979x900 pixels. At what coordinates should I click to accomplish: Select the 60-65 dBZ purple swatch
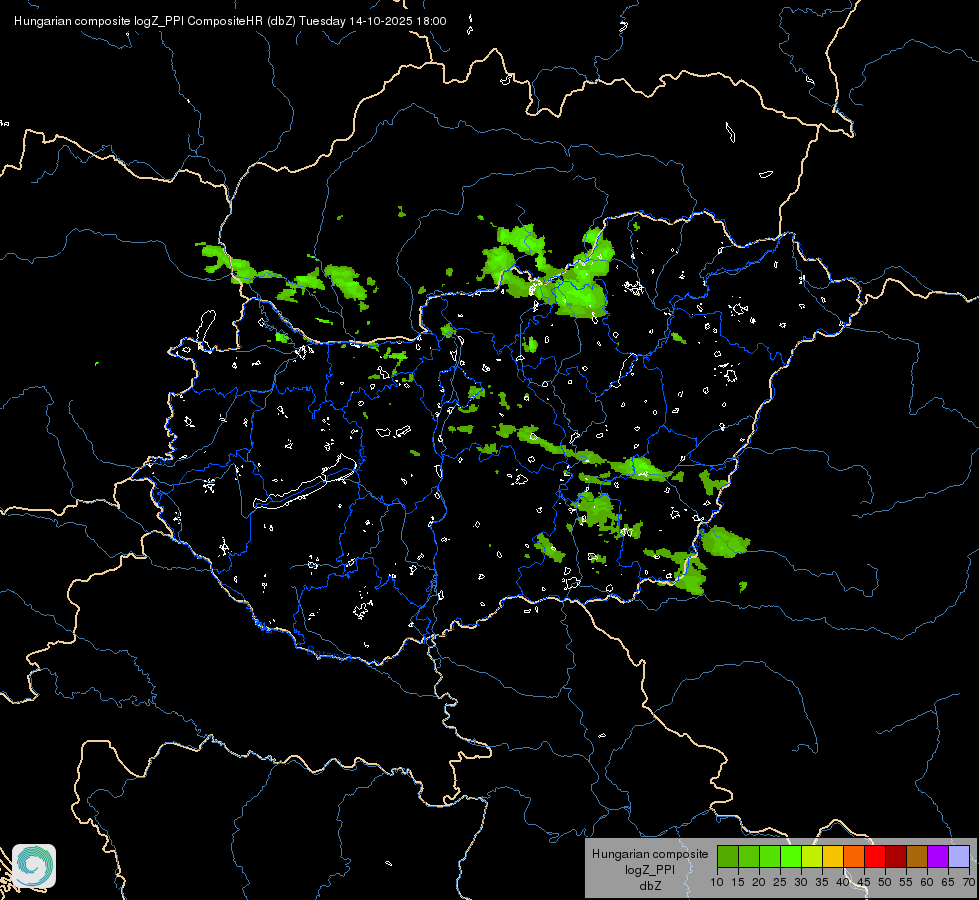click(x=938, y=856)
